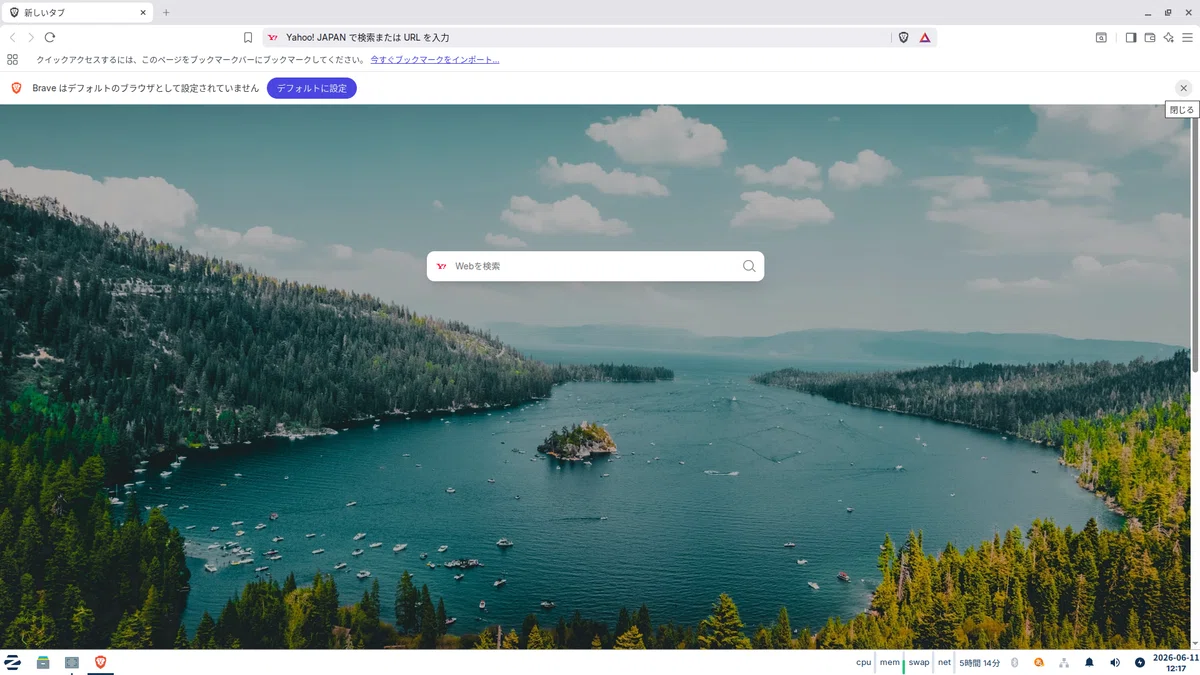1200x675 pixels.
Task: Open the Leo AI sparkle icon
Action: click(1168, 37)
